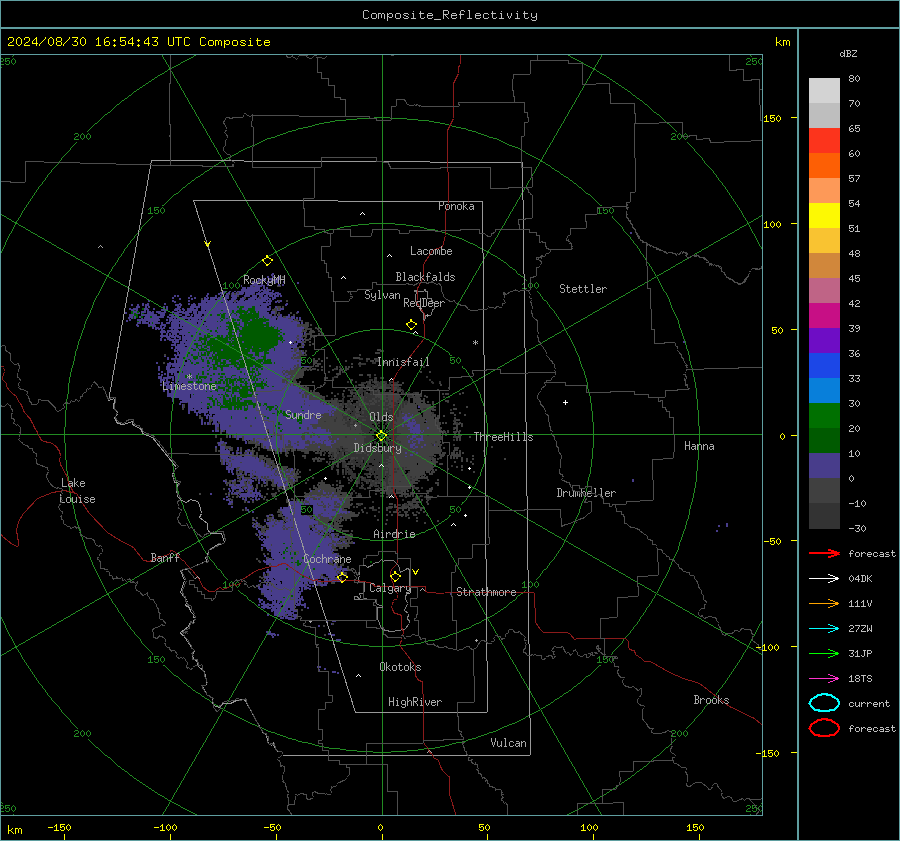This screenshot has width=900, height=841.
Task: Click the Banff label
Action: pyautogui.click(x=165, y=558)
